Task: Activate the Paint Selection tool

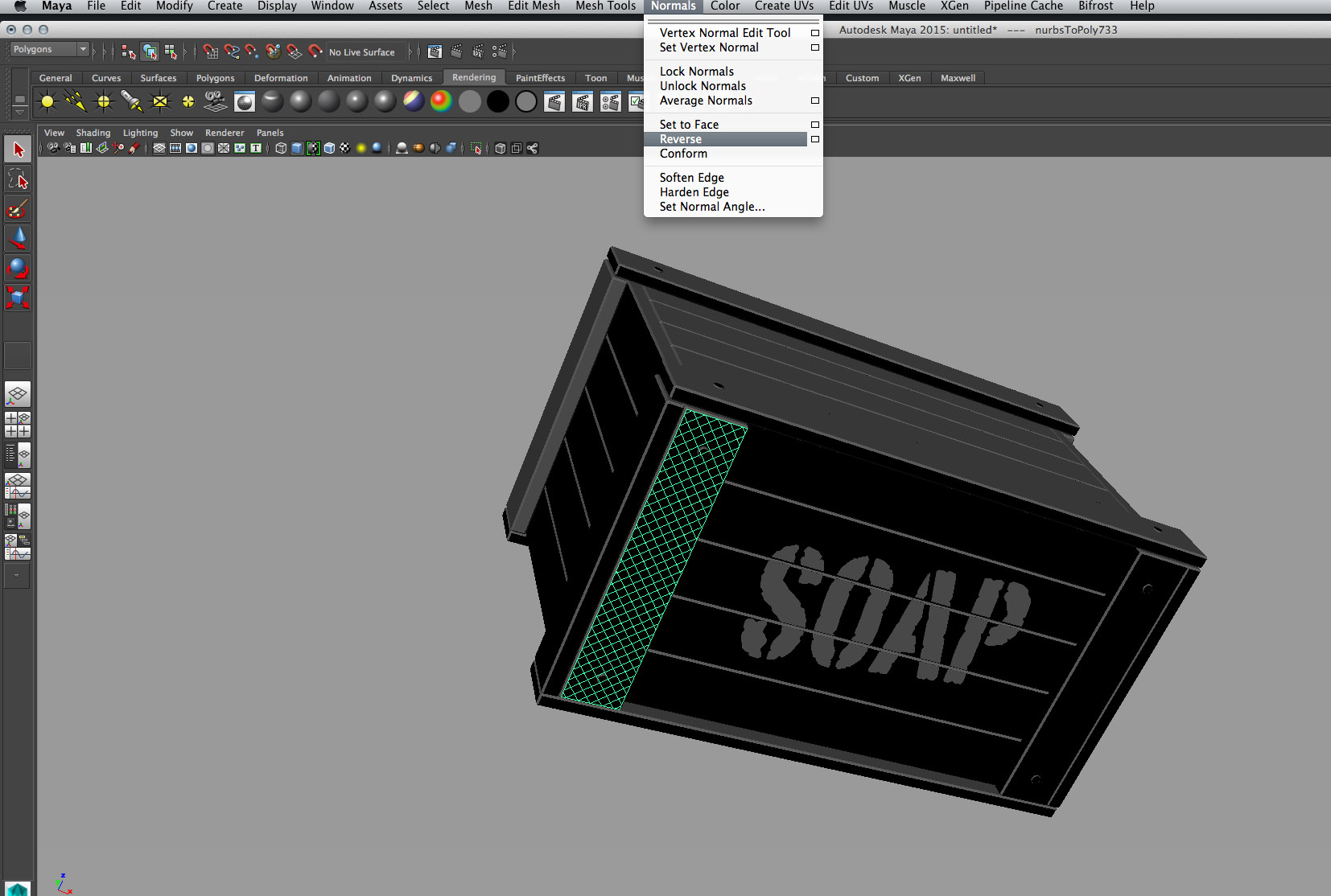Action: click(18, 209)
